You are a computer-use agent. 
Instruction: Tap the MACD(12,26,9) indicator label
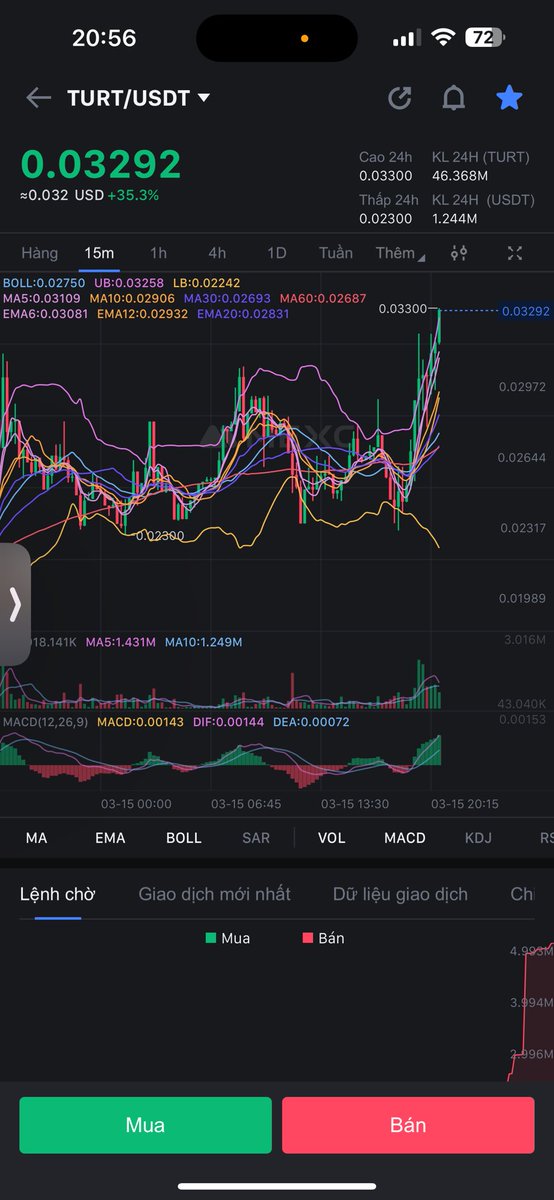(x=45, y=721)
